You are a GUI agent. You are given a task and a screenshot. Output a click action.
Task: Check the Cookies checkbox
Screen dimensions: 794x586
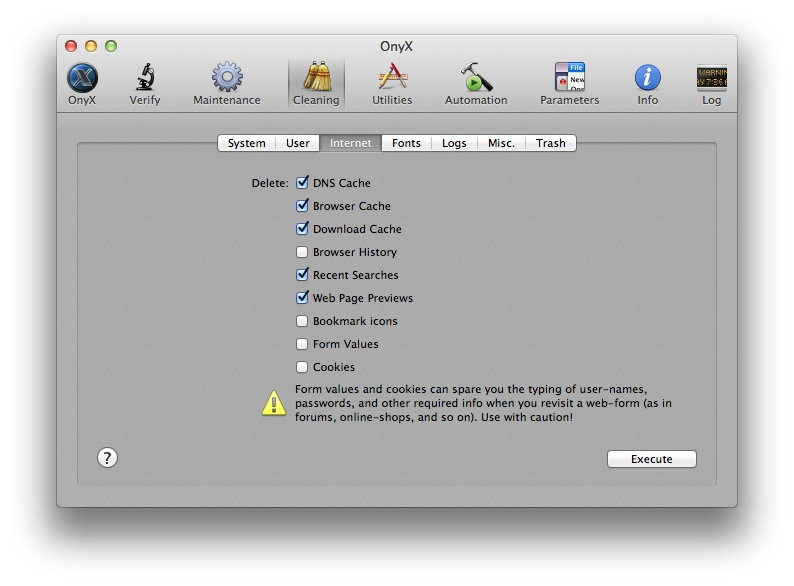pos(302,367)
